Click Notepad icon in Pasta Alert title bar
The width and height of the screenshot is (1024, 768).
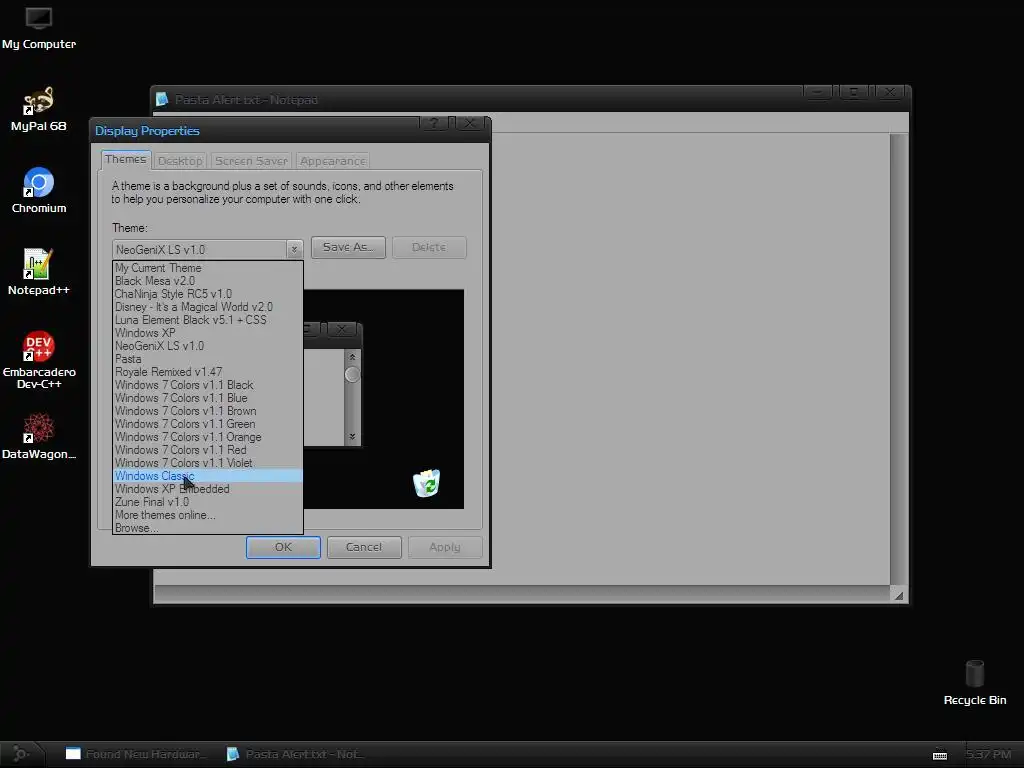pos(161,99)
